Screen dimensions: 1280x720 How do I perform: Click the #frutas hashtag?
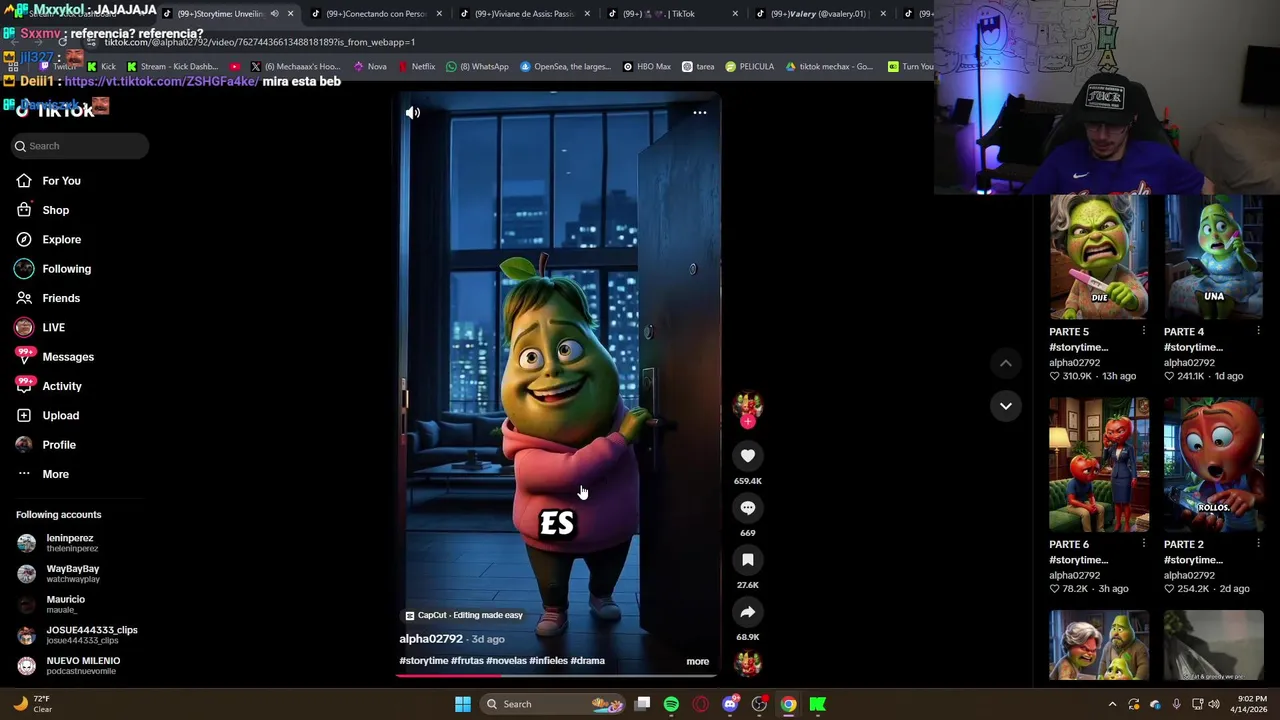[x=467, y=661]
